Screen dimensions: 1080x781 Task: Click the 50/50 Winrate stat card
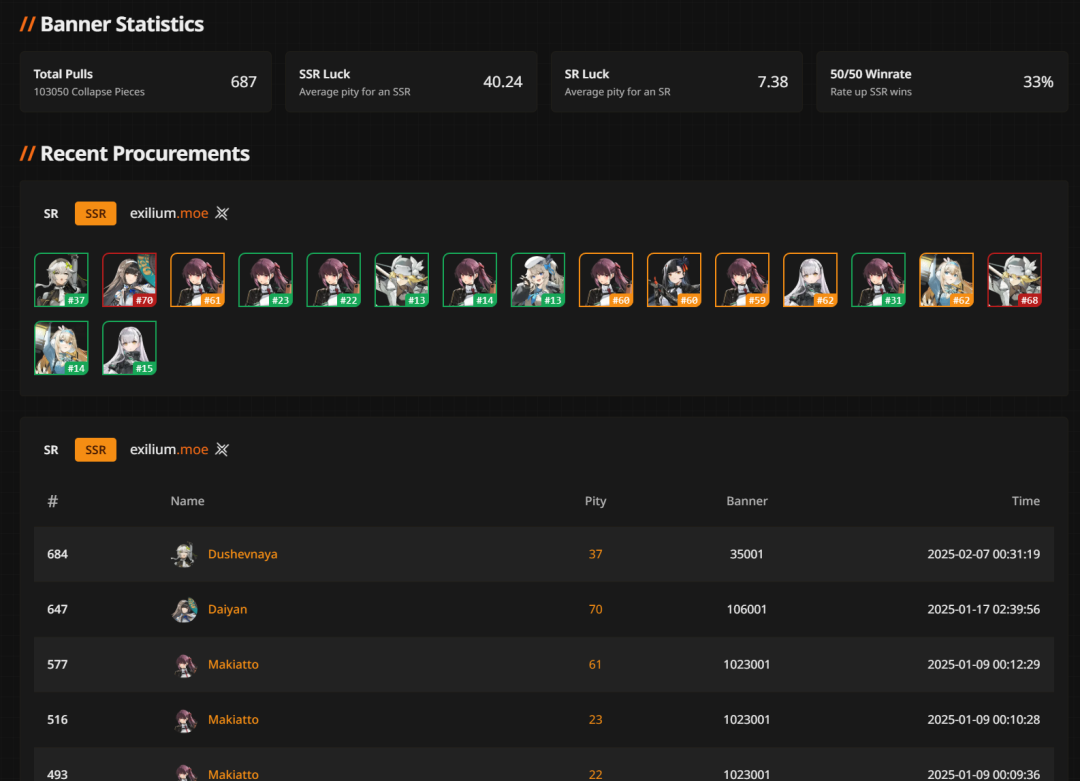(x=942, y=82)
